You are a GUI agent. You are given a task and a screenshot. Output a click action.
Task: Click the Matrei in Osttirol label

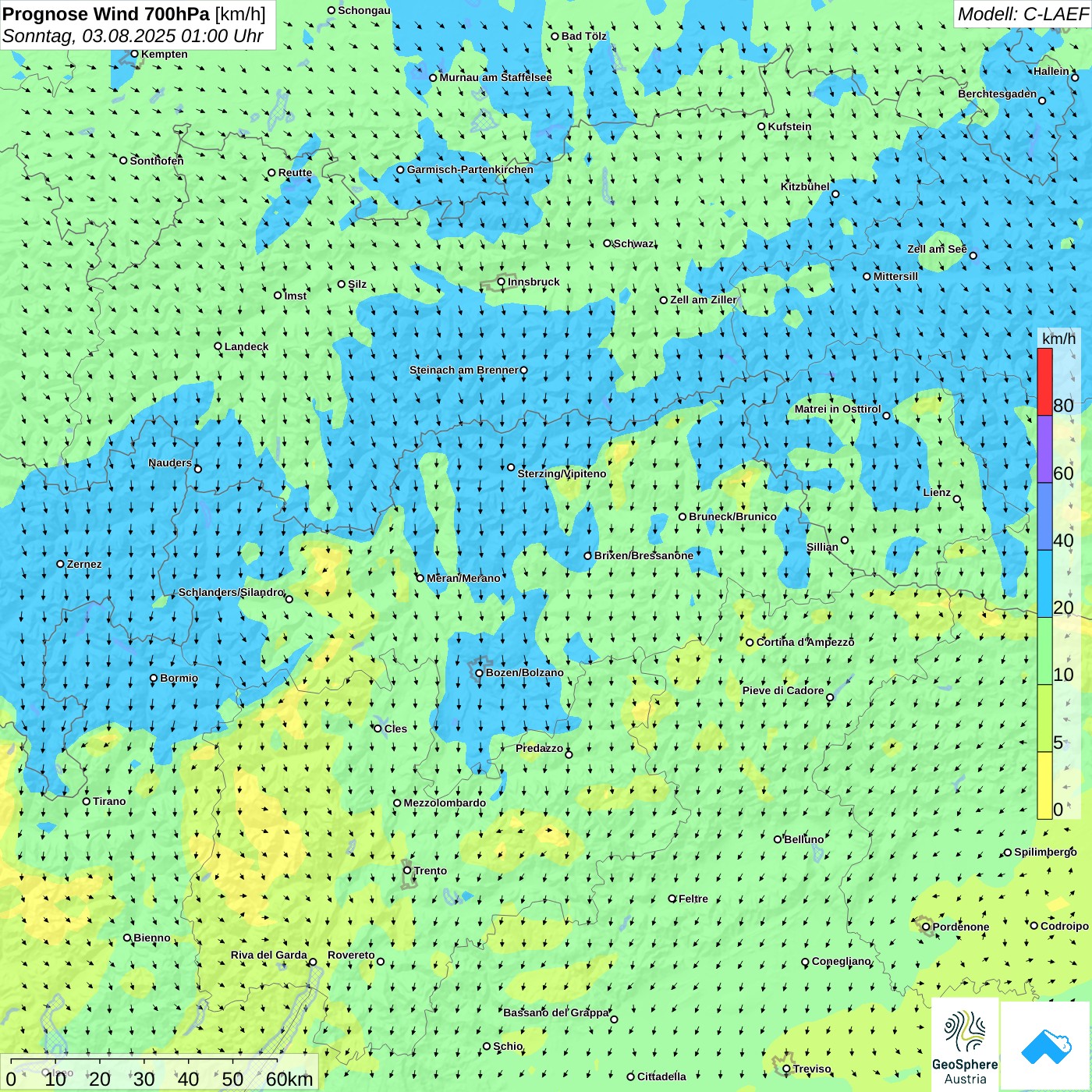point(838,409)
